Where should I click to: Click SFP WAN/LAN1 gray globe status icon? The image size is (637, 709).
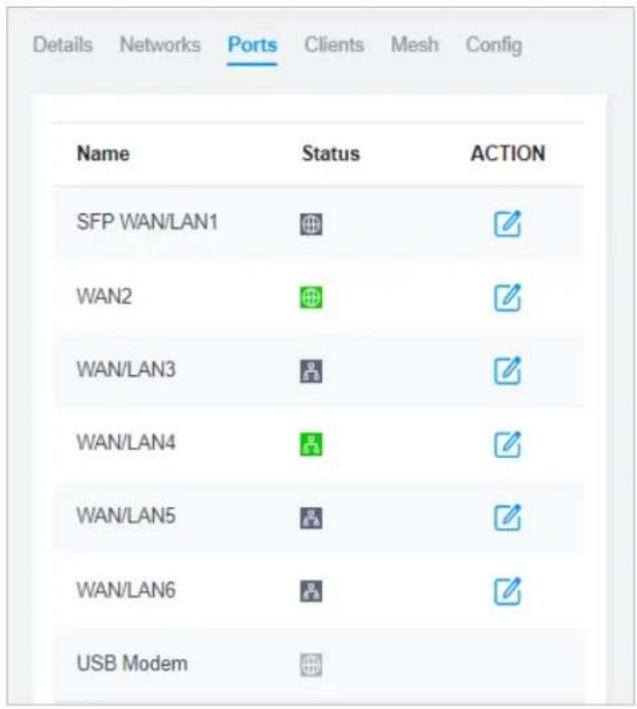[311, 224]
